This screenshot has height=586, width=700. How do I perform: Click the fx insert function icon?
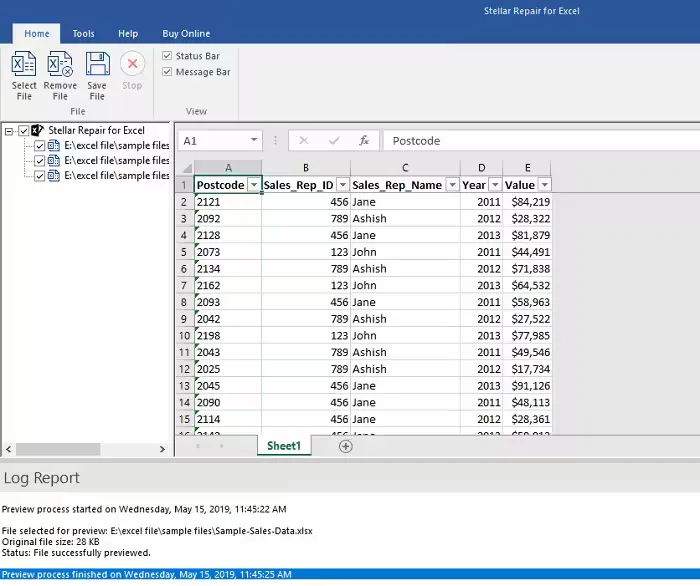tap(364, 141)
